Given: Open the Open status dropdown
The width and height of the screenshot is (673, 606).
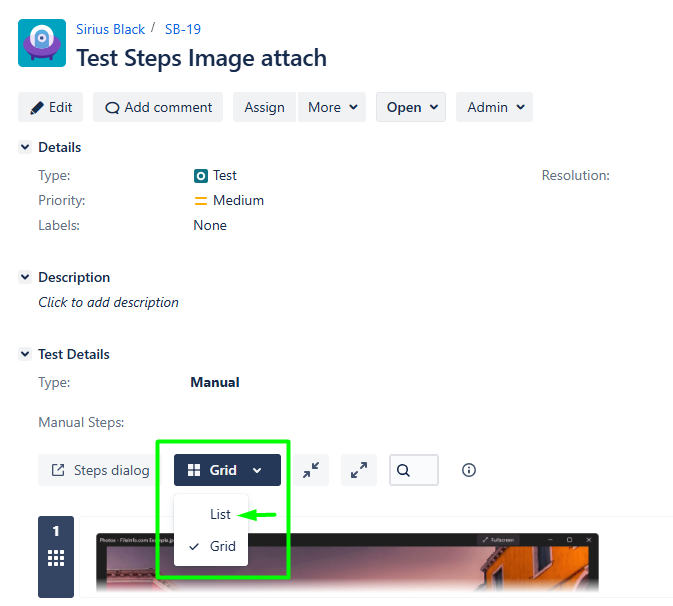Looking at the screenshot, I should pos(411,107).
